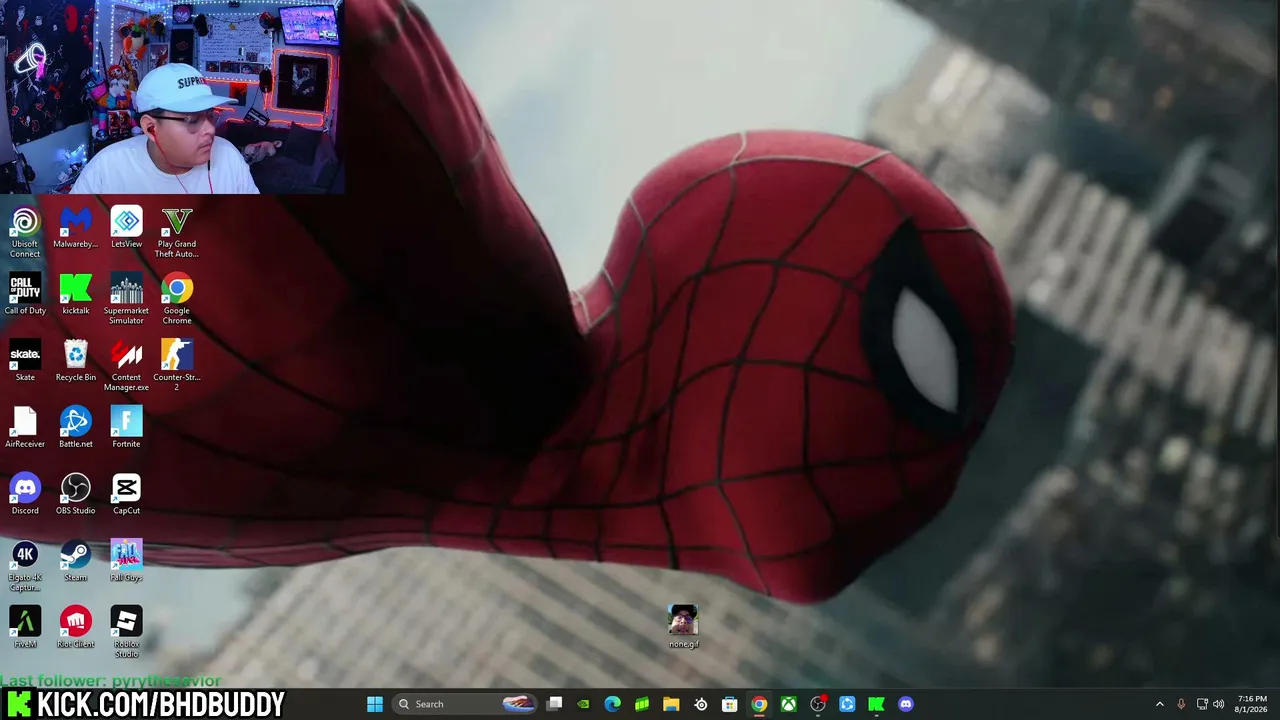Open Microsoft Store from the taskbar
The height and width of the screenshot is (720, 1280).
[730, 704]
